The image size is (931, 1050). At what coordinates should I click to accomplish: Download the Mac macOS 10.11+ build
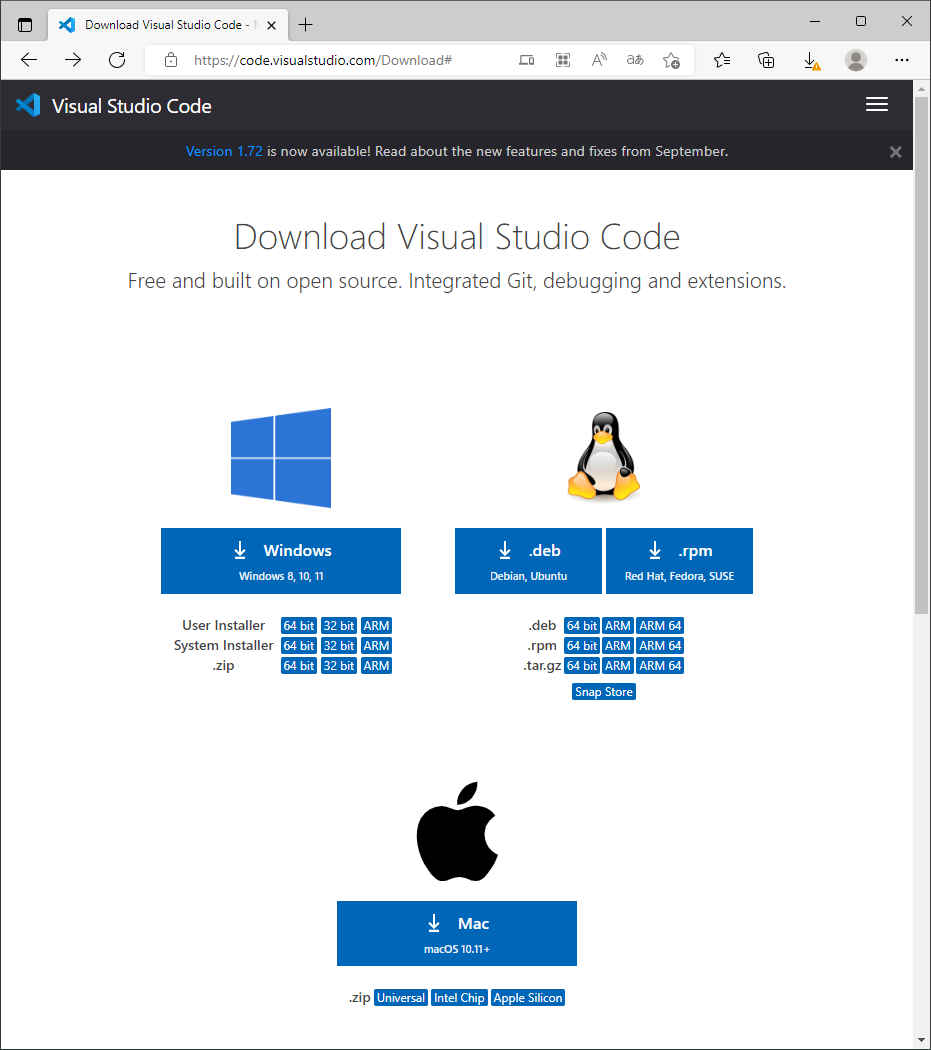tap(457, 933)
